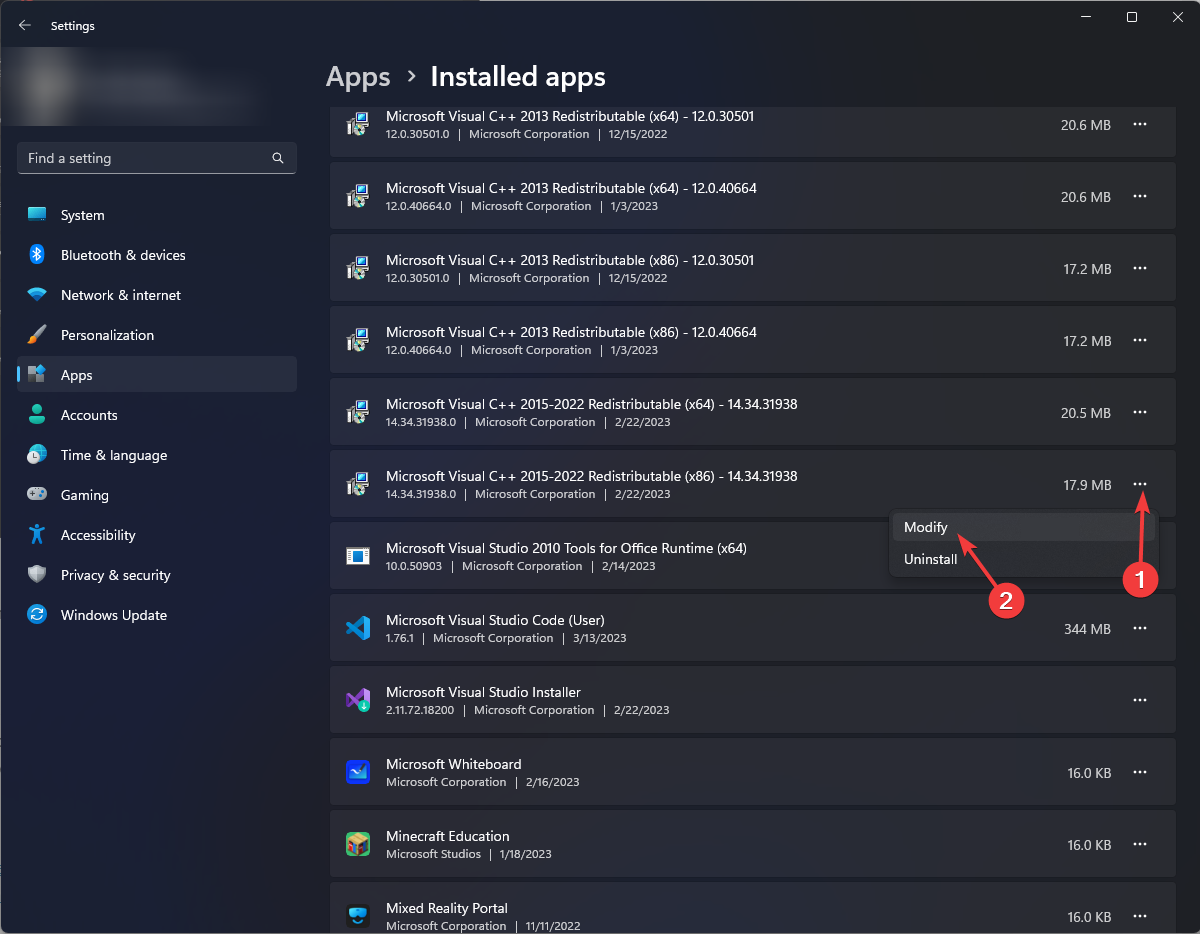Close the Settings window
Image resolution: width=1200 pixels, height=934 pixels.
tap(1177, 17)
